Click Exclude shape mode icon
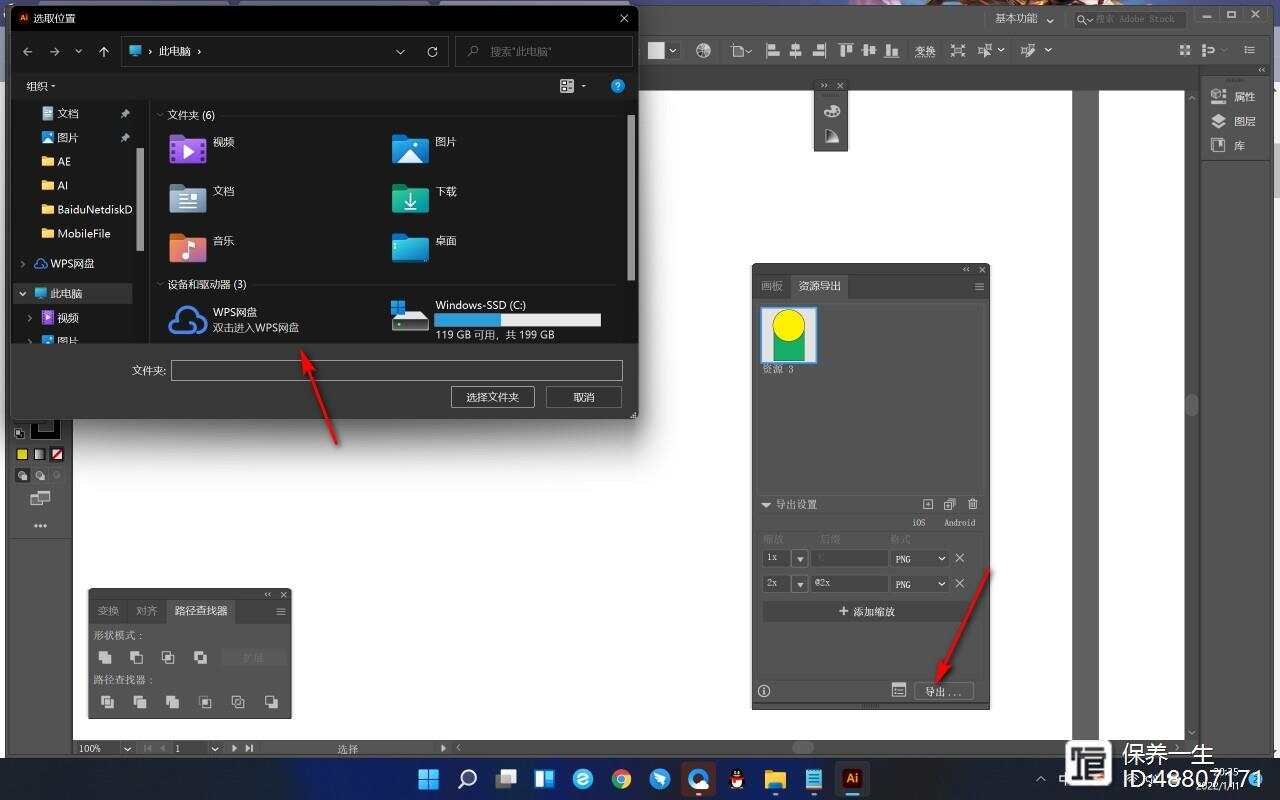This screenshot has width=1280, height=800. (x=200, y=657)
